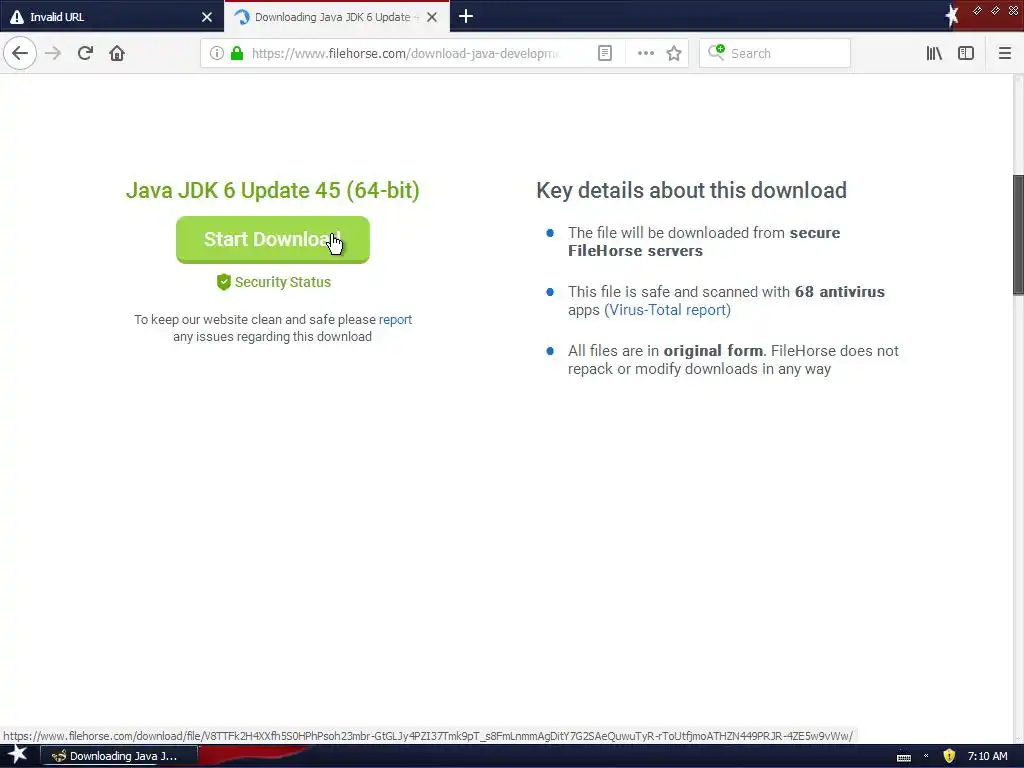Viewport: 1024px width, 768px height.
Task: Follow the report link
Action: 395,319
